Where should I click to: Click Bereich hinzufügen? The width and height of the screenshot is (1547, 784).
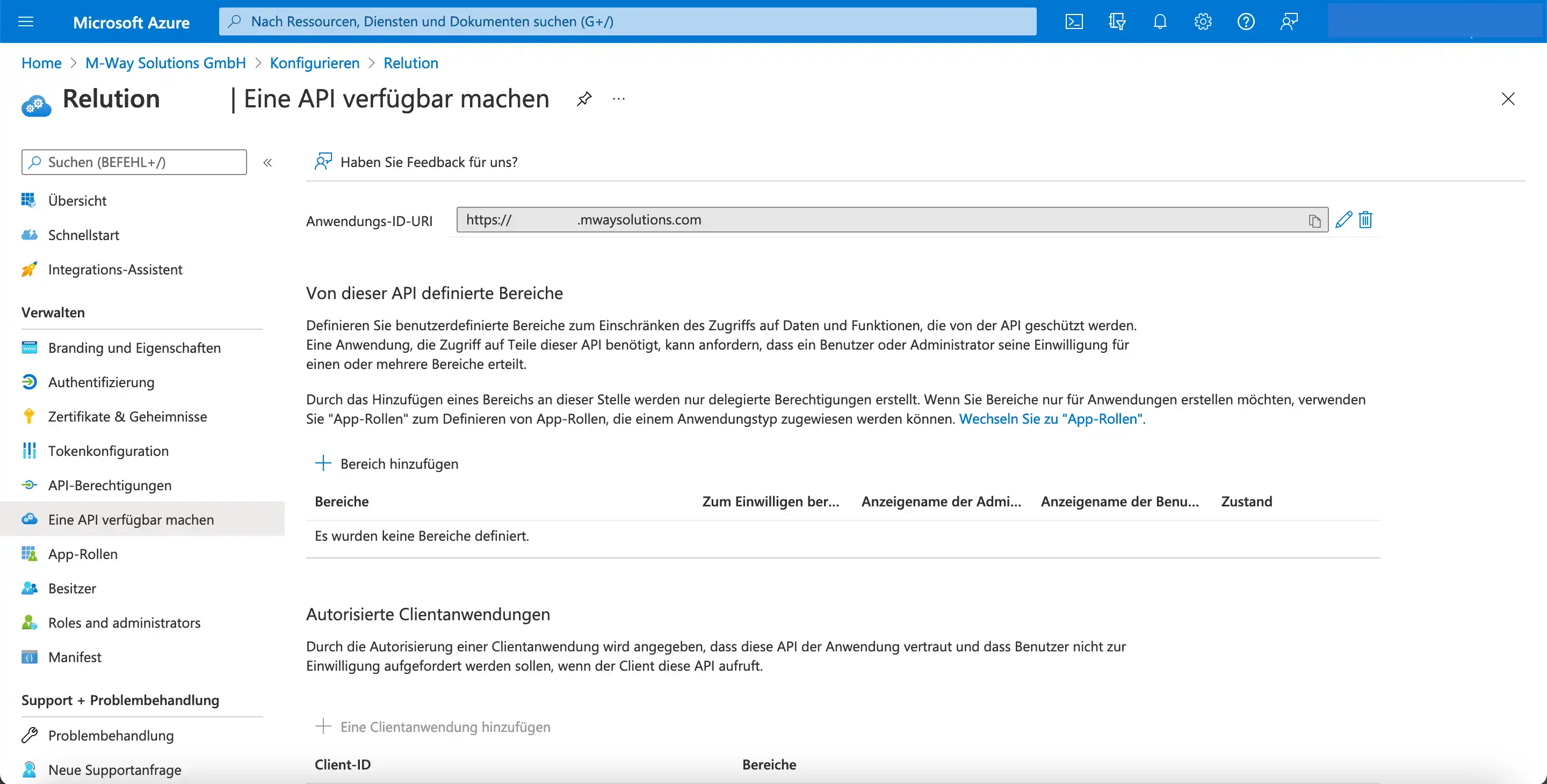click(387, 464)
